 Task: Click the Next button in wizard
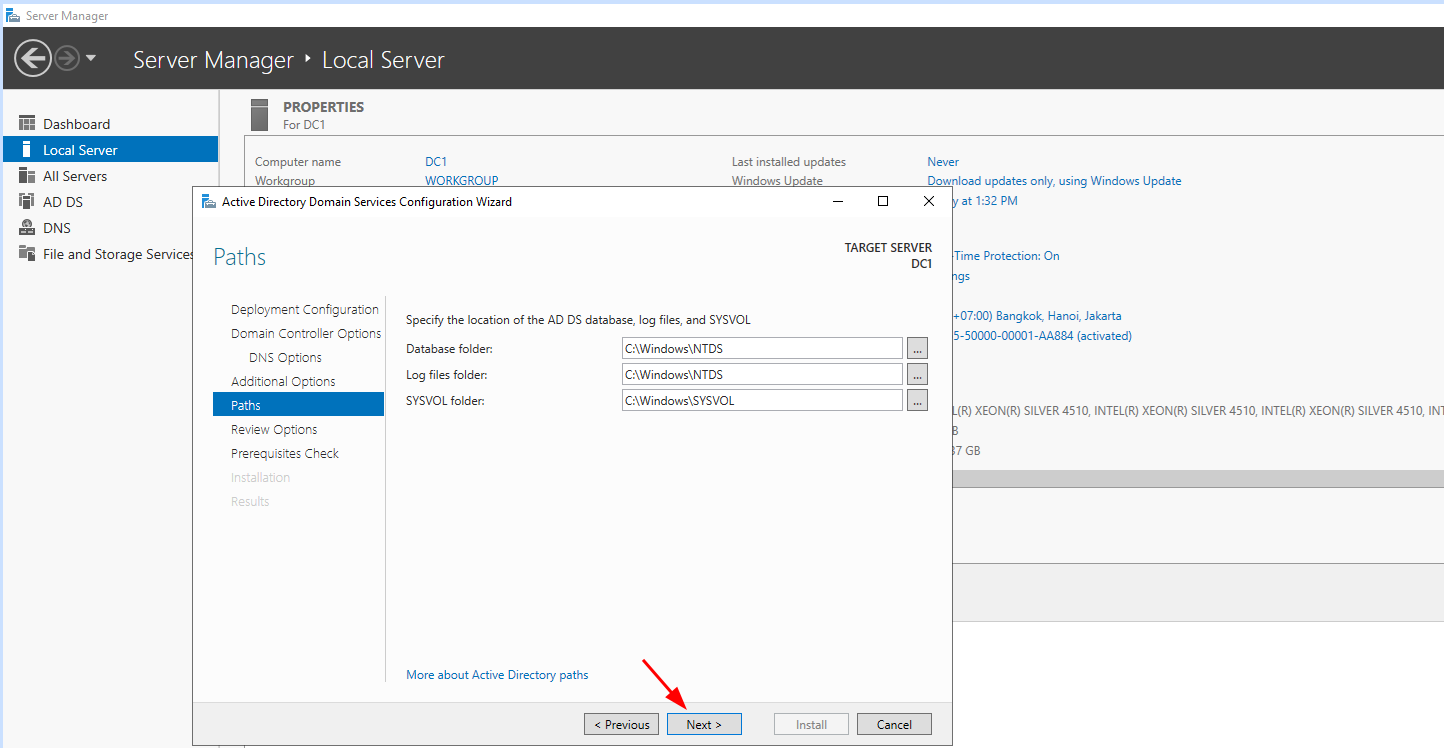tap(704, 725)
